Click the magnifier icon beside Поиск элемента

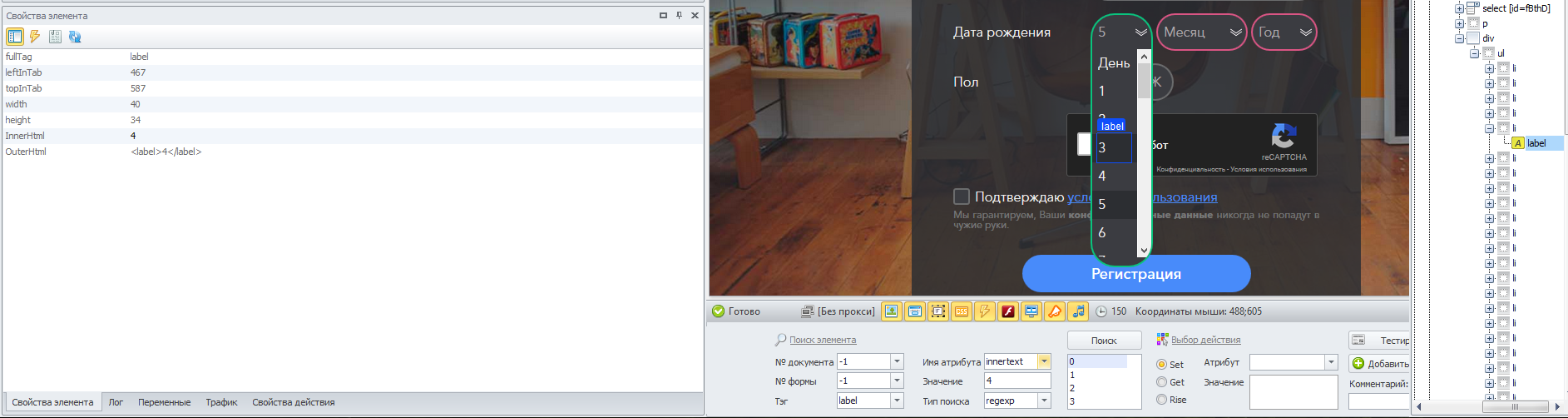780,340
